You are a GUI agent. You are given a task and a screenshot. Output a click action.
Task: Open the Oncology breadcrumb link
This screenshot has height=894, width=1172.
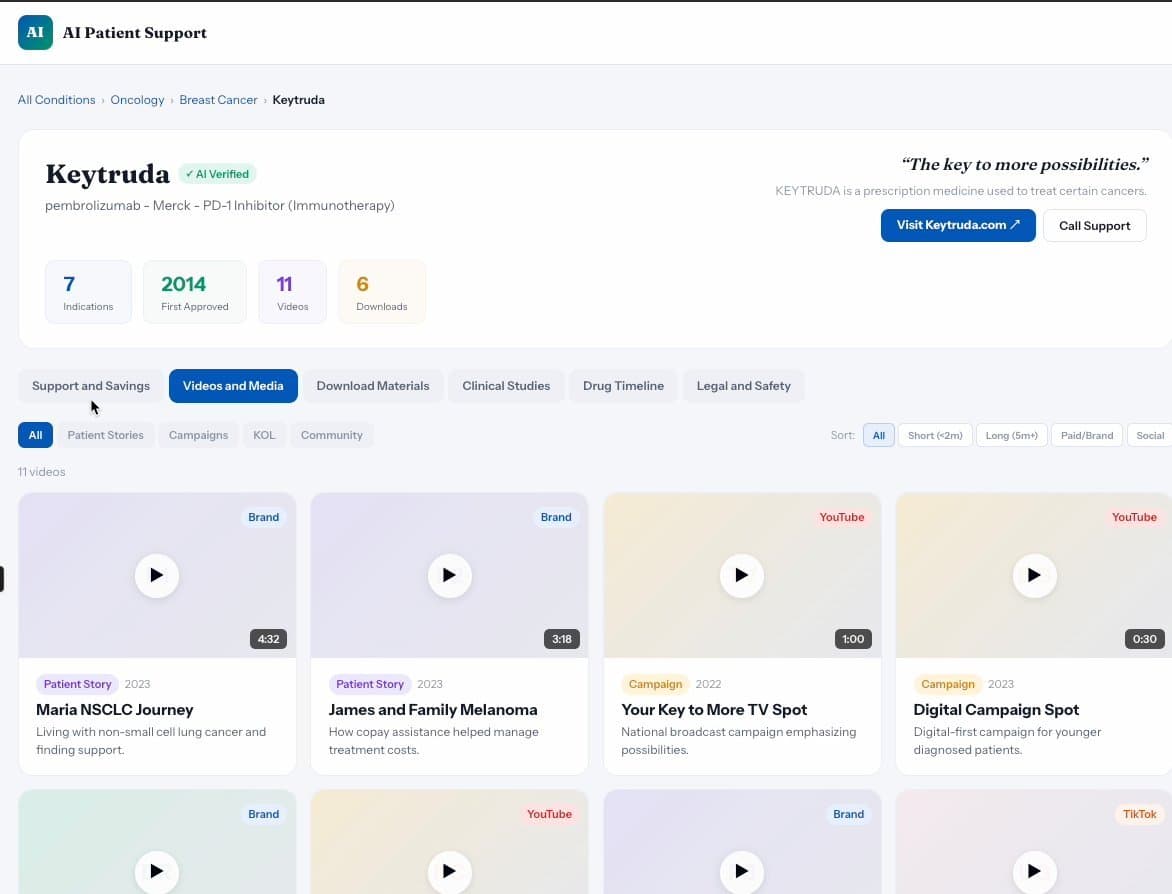(137, 99)
